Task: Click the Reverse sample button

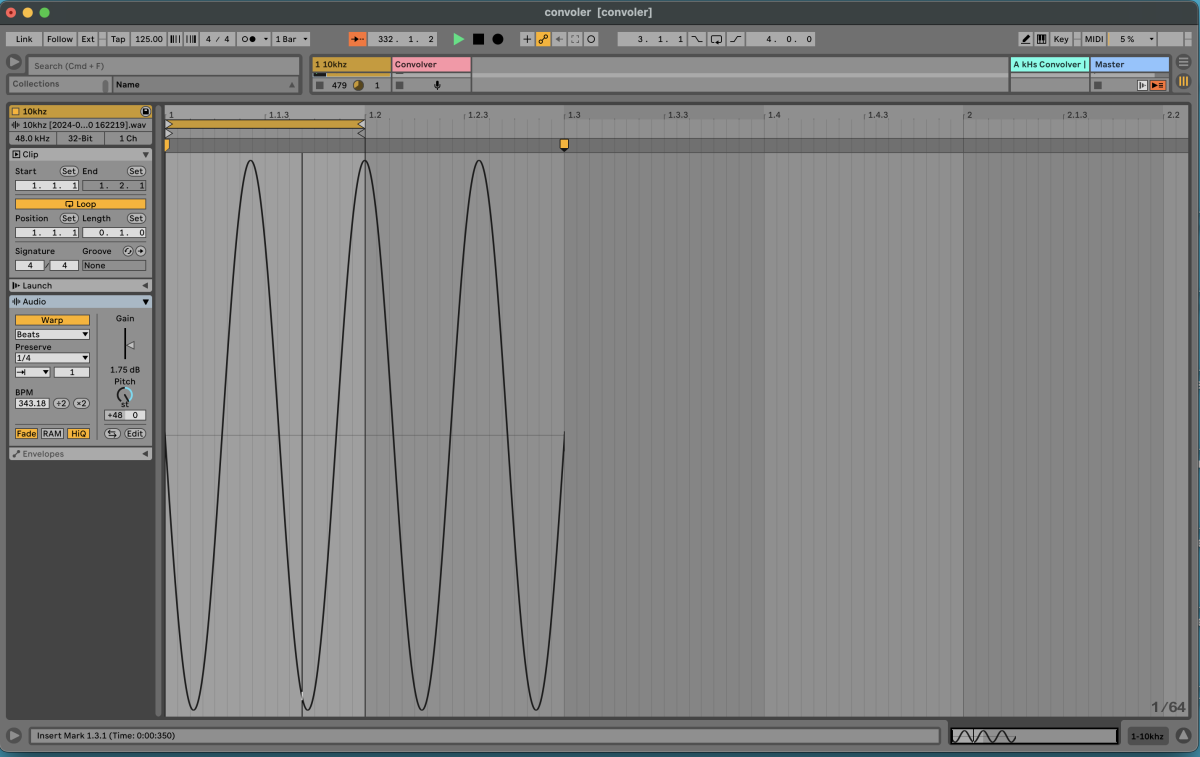Action: tap(112, 433)
